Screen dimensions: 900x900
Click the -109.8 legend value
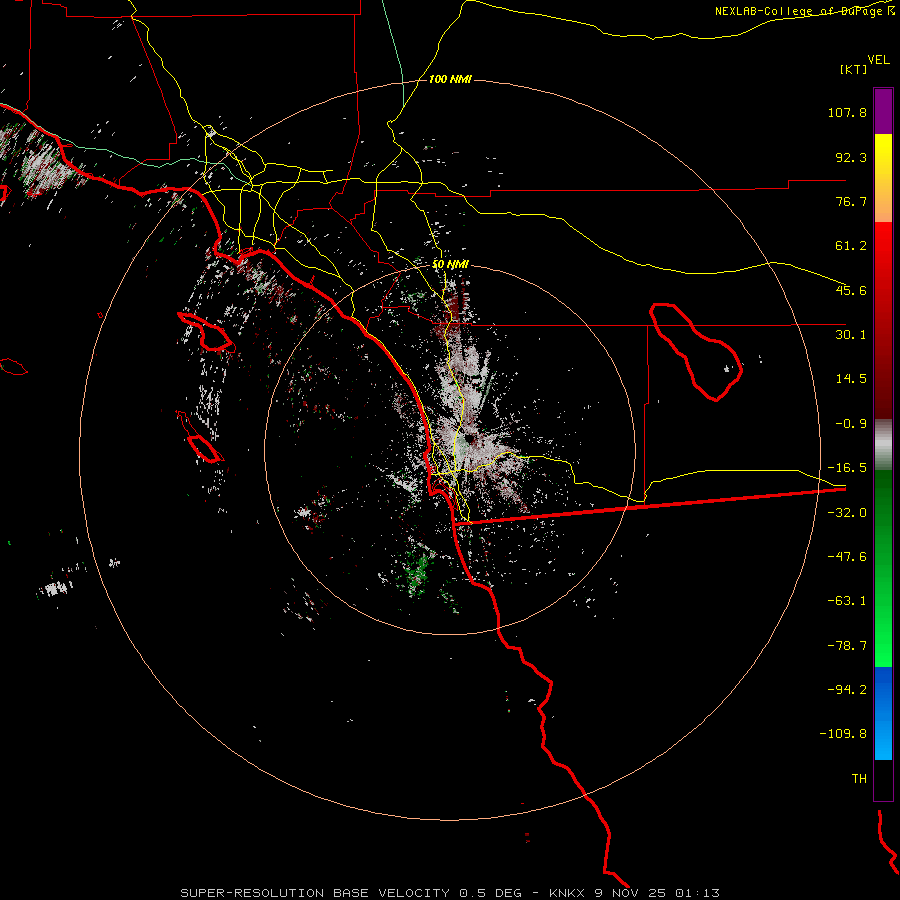[843, 734]
